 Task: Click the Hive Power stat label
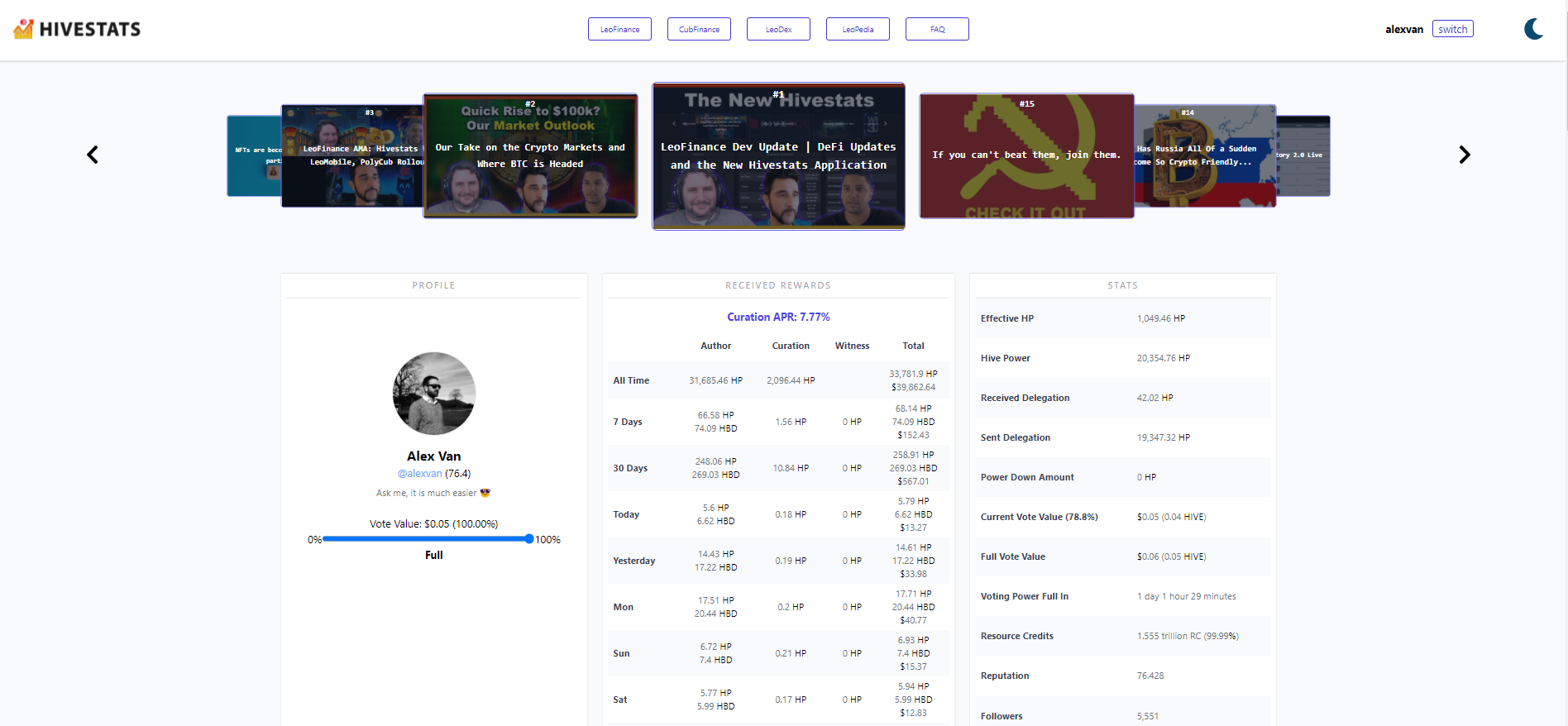click(1006, 358)
